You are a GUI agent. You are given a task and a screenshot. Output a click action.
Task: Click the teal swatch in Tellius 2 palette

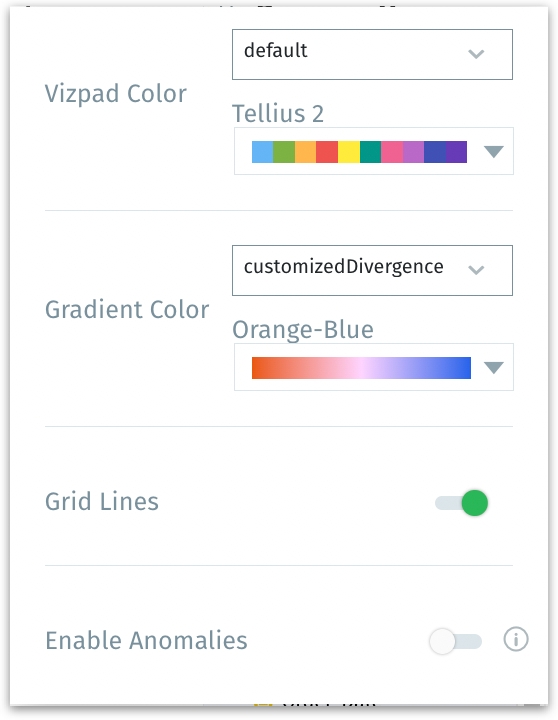371,152
